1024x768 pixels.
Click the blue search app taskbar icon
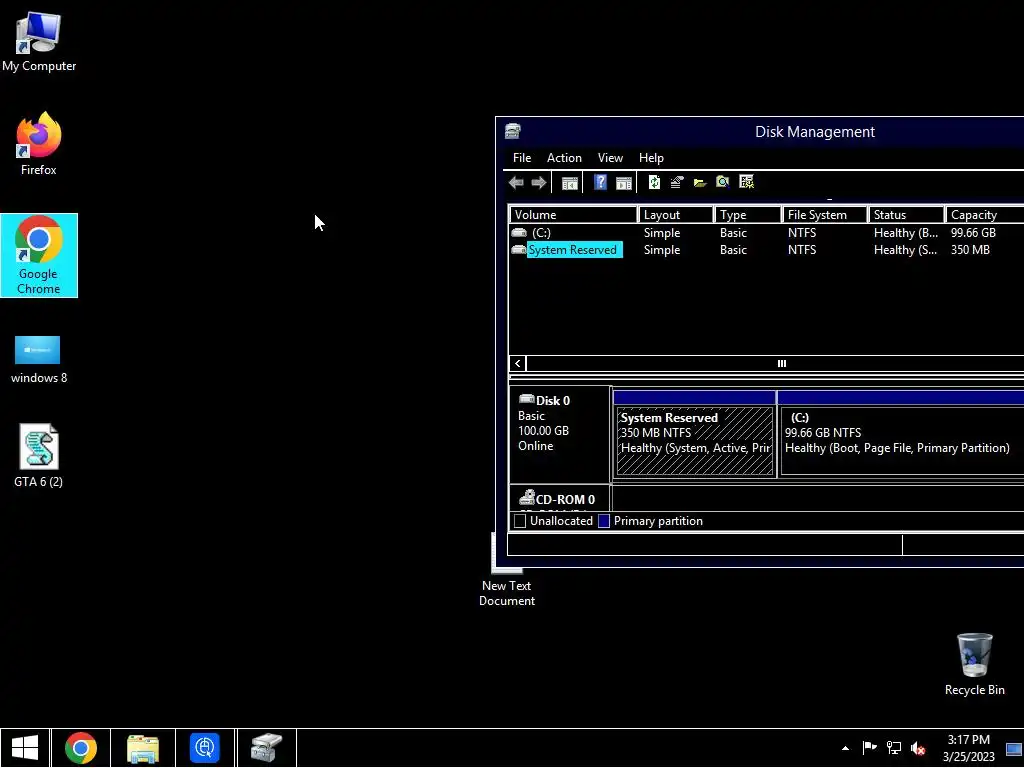[204, 748]
